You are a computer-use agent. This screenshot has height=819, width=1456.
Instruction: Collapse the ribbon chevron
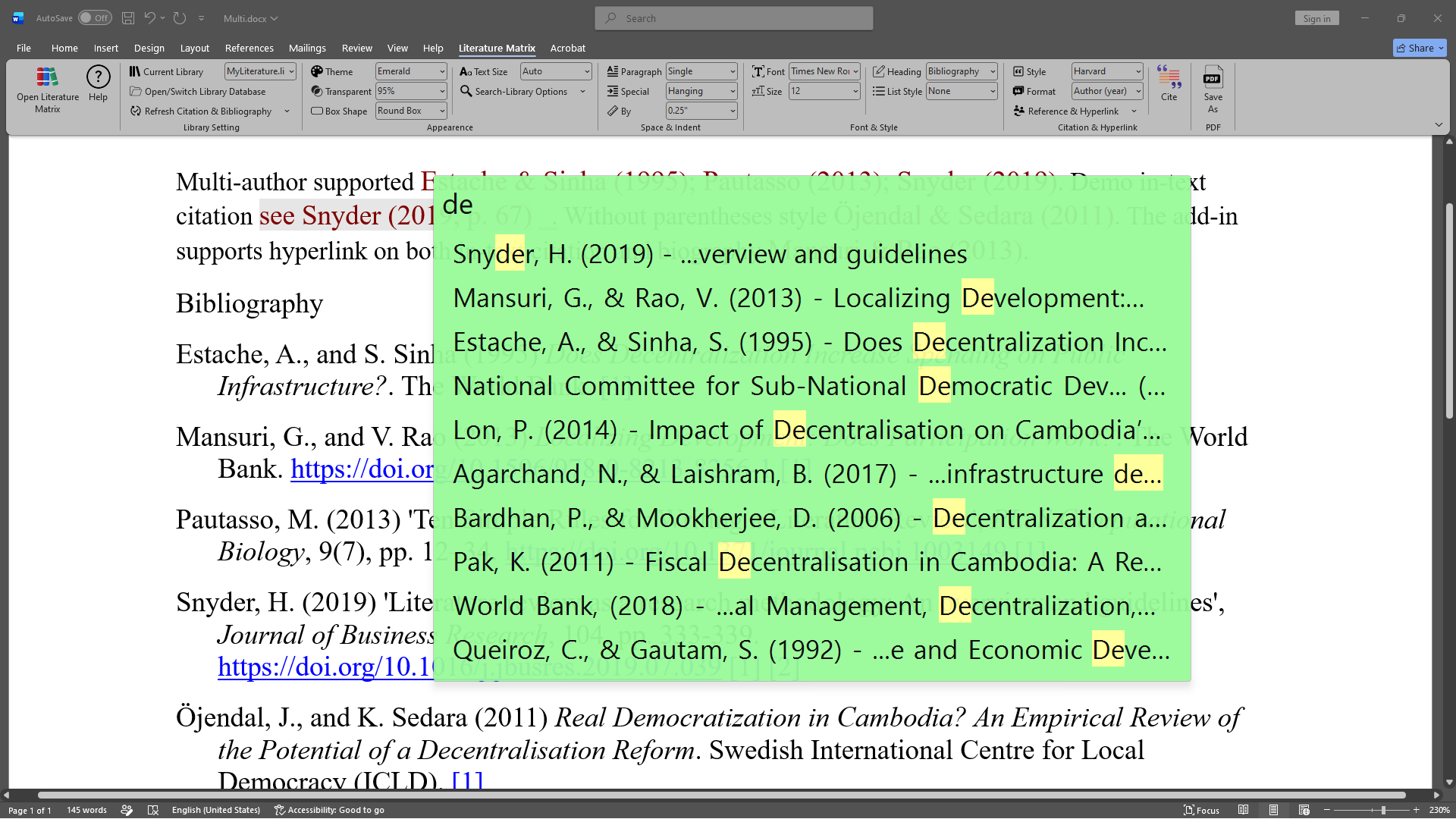1439,124
